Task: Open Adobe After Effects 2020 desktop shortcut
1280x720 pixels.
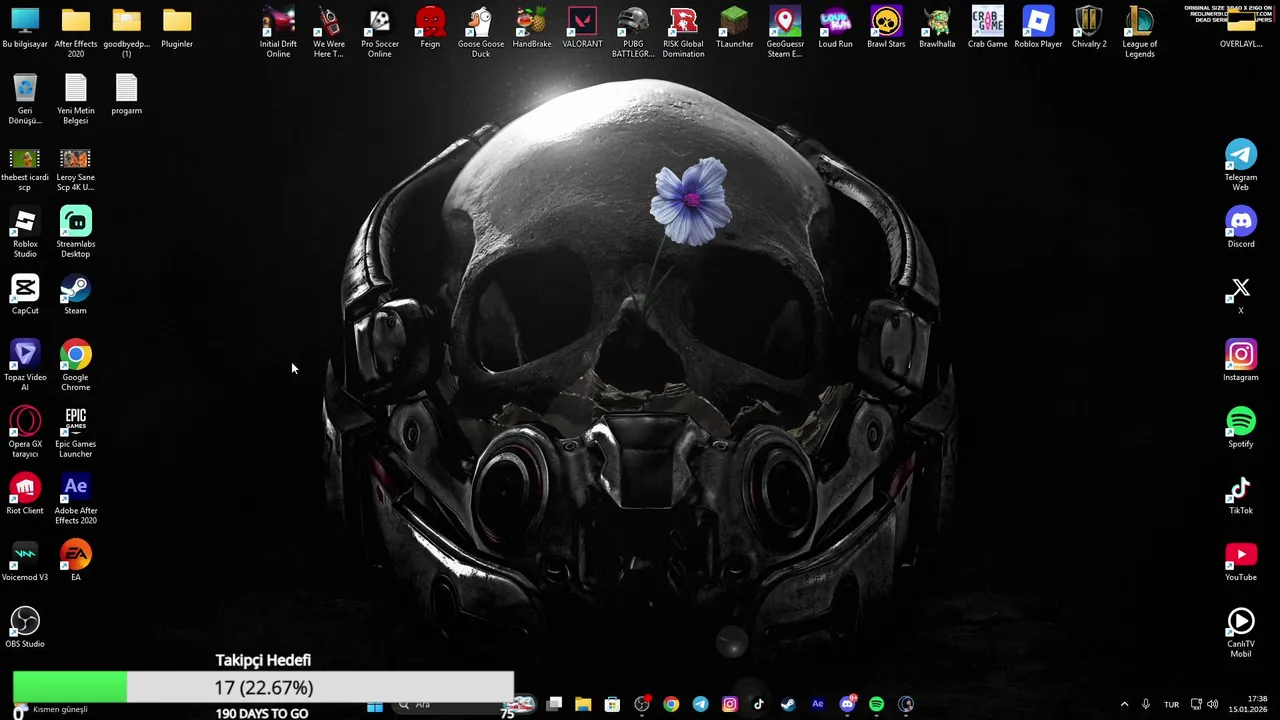Action: pyautogui.click(x=76, y=500)
